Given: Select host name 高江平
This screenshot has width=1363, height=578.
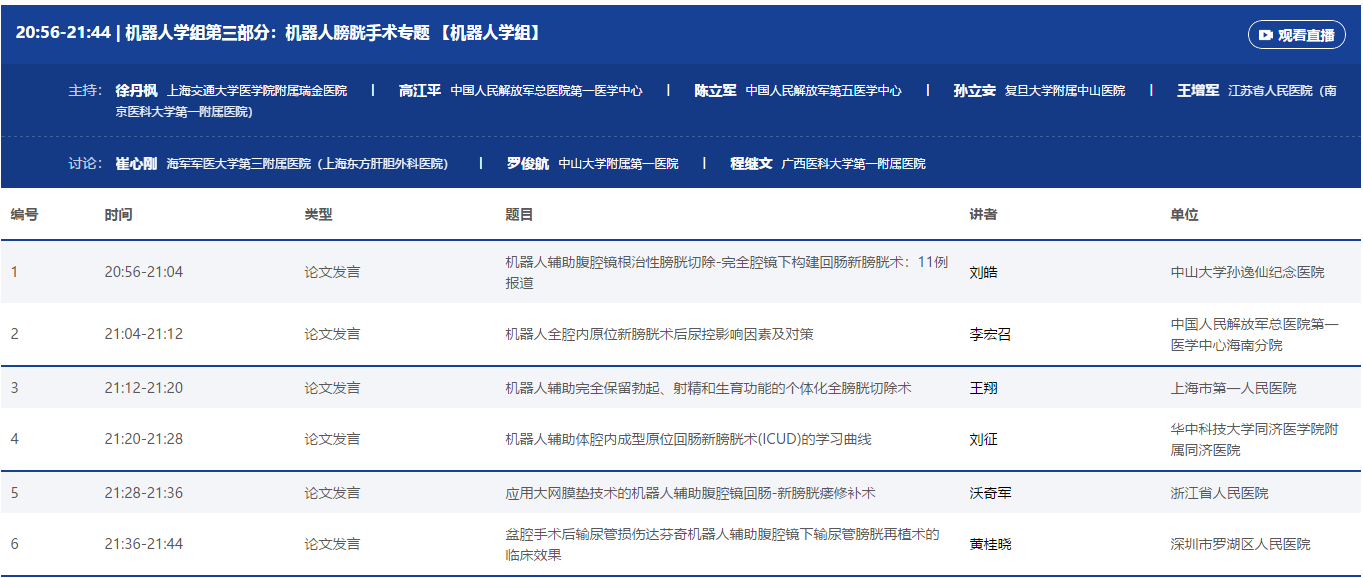Looking at the screenshot, I should (x=419, y=90).
